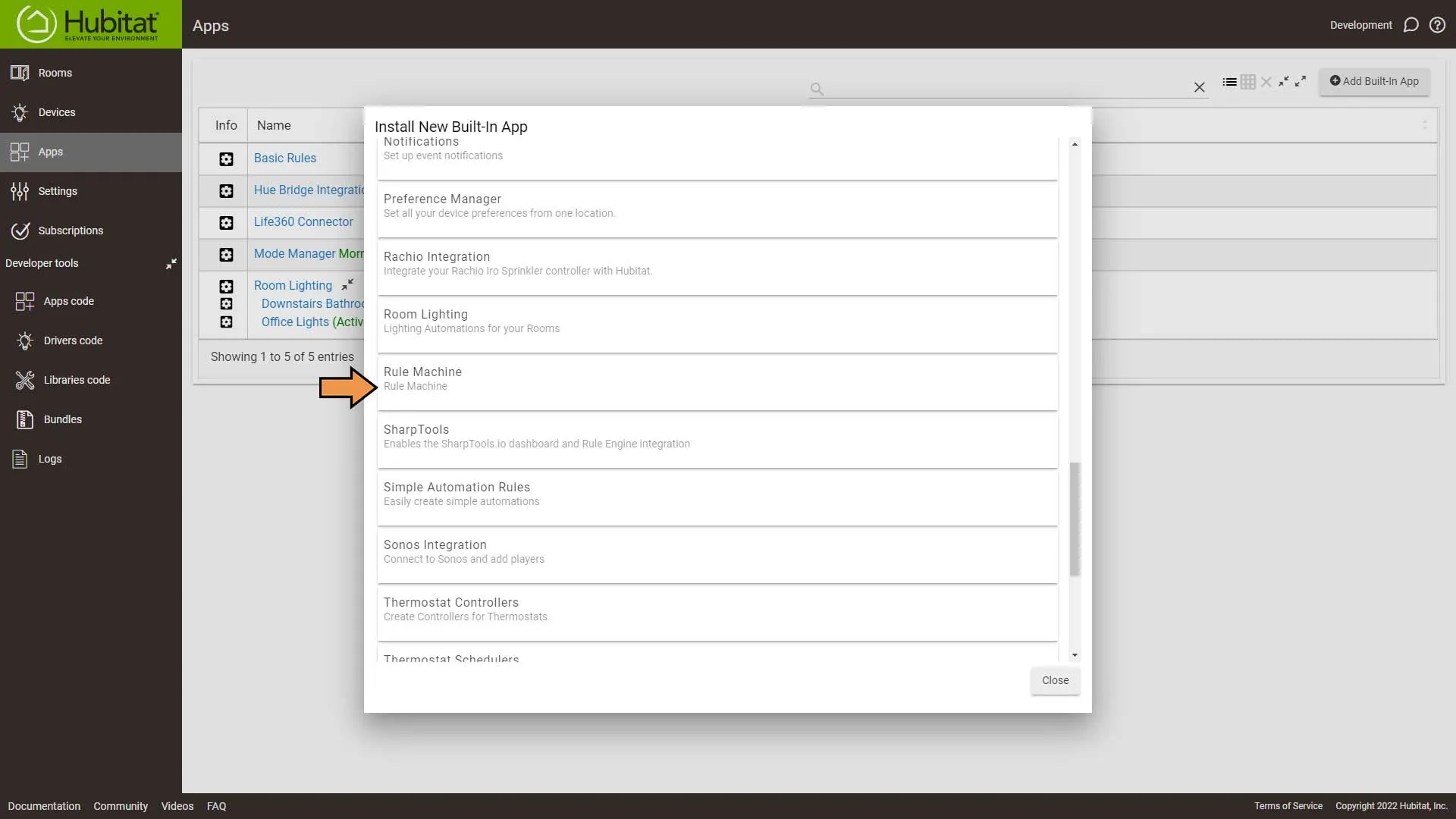The width and height of the screenshot is (1456, 819).
Task: Expand Developer tools section in sidebar
Action: tap(170, 263)
